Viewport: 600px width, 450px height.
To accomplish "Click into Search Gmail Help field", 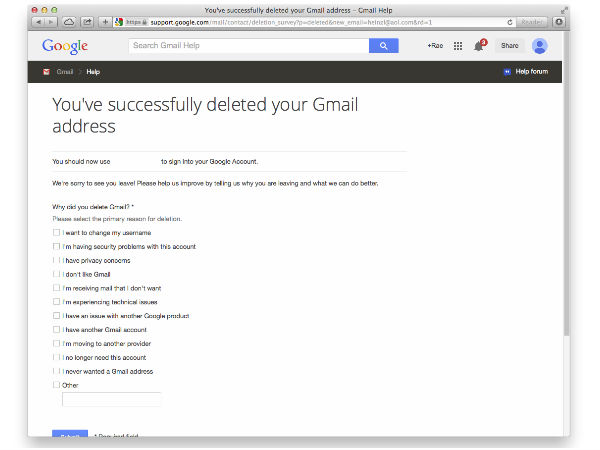I will click(248, 46).
